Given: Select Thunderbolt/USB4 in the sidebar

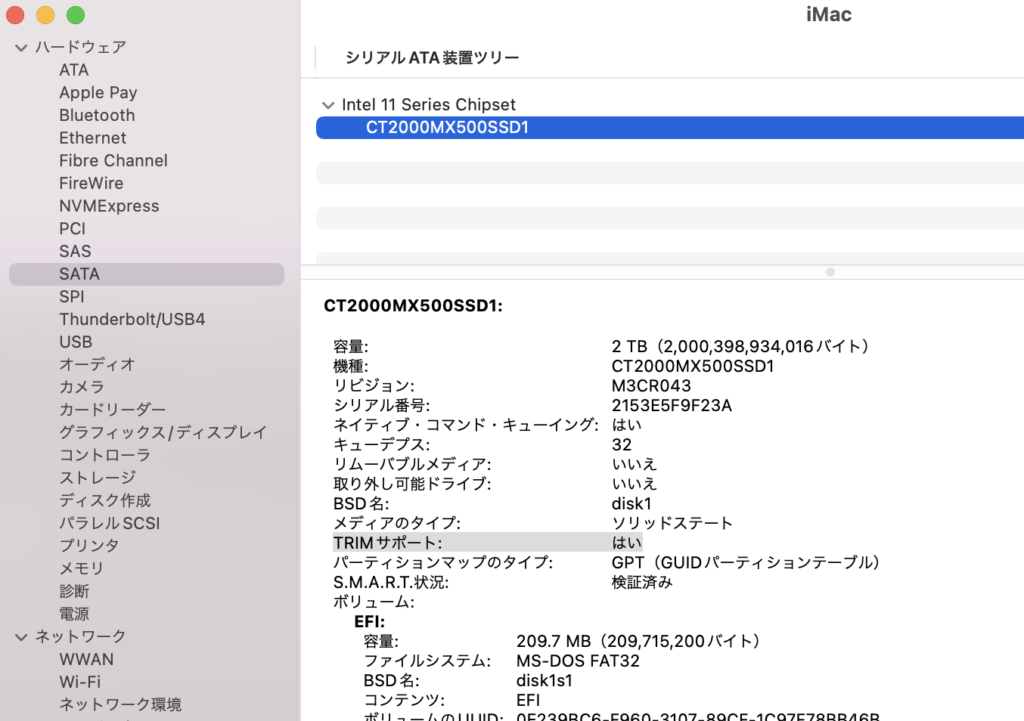Looking at the screenshot, I should pyautogui.click(x=132, y=319).
